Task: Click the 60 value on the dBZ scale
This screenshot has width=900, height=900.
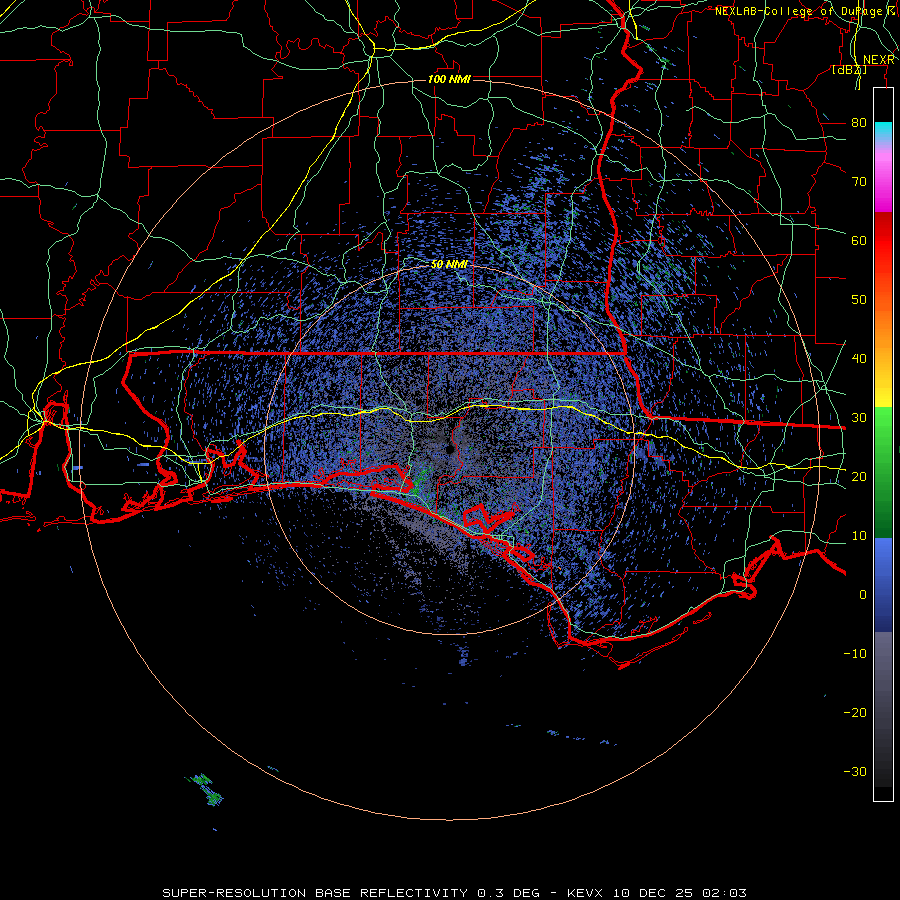Action: [859, 241]
